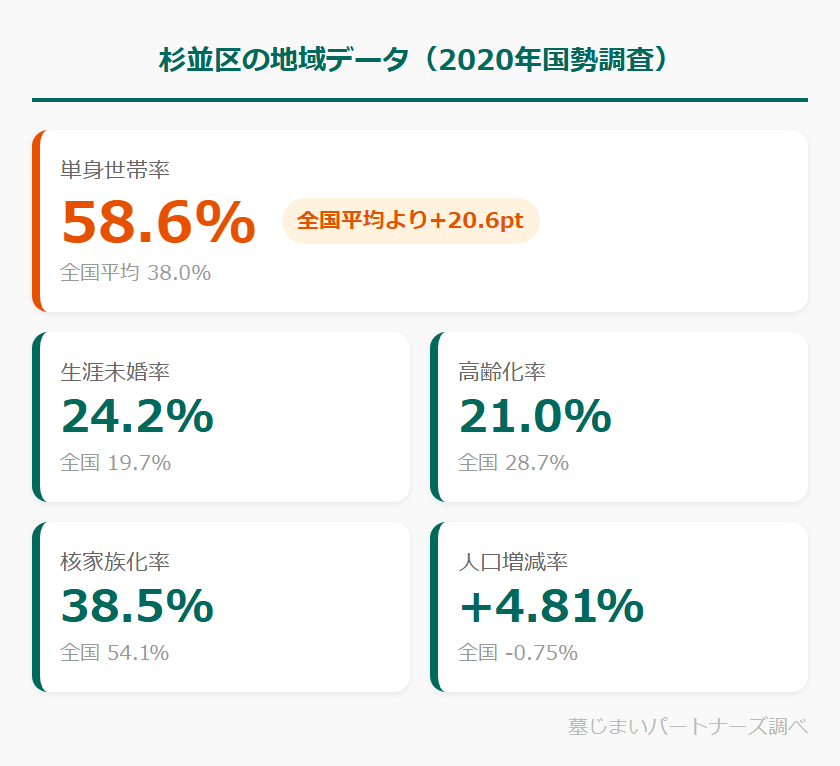This screenshot has width=840, height=766.
Task: Click the green divider line under the title
Action: click(x=419, y=100)
